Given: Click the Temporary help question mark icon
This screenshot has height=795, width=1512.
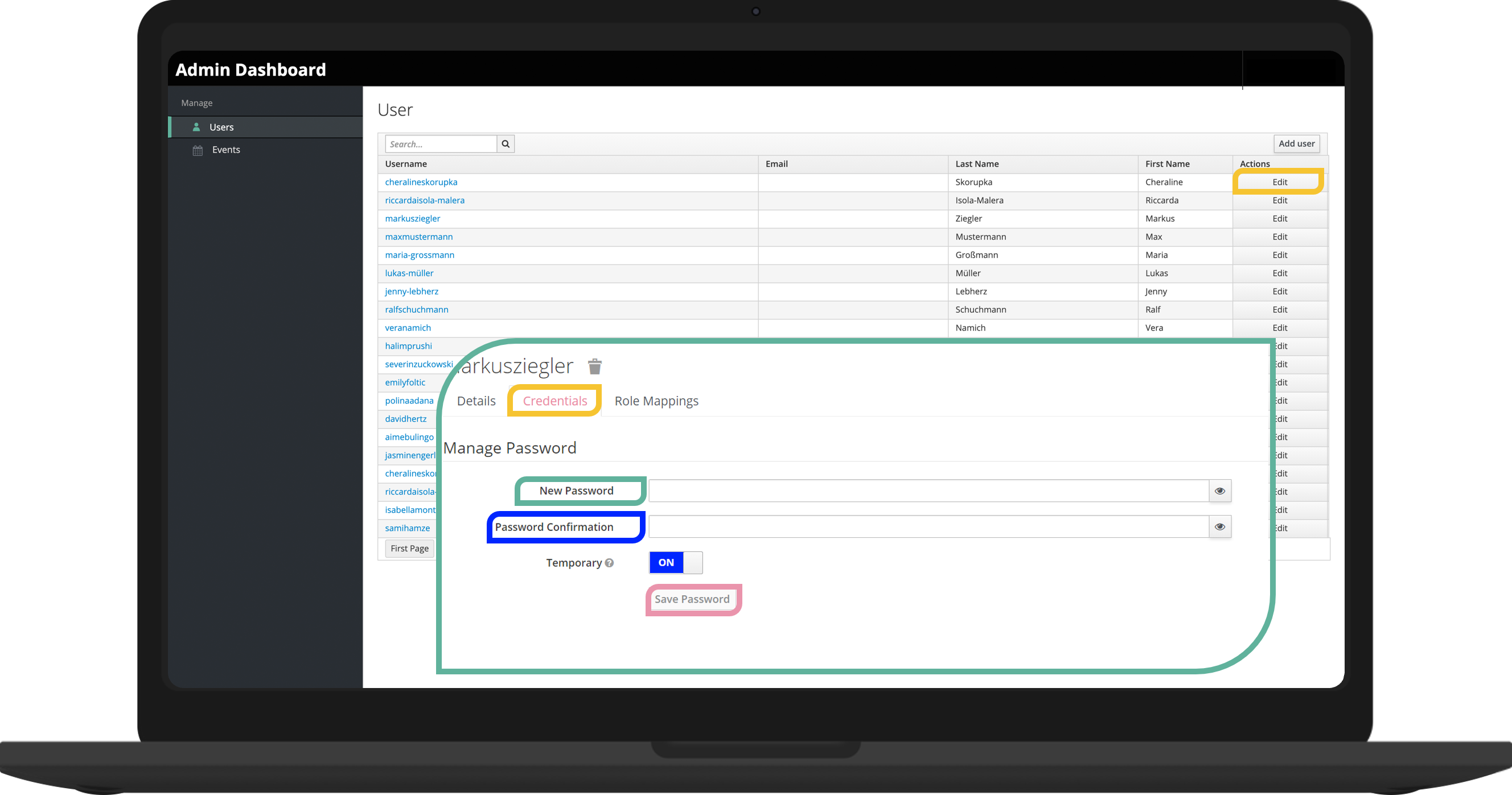Looking at the screenshot, I should point(609,563).
